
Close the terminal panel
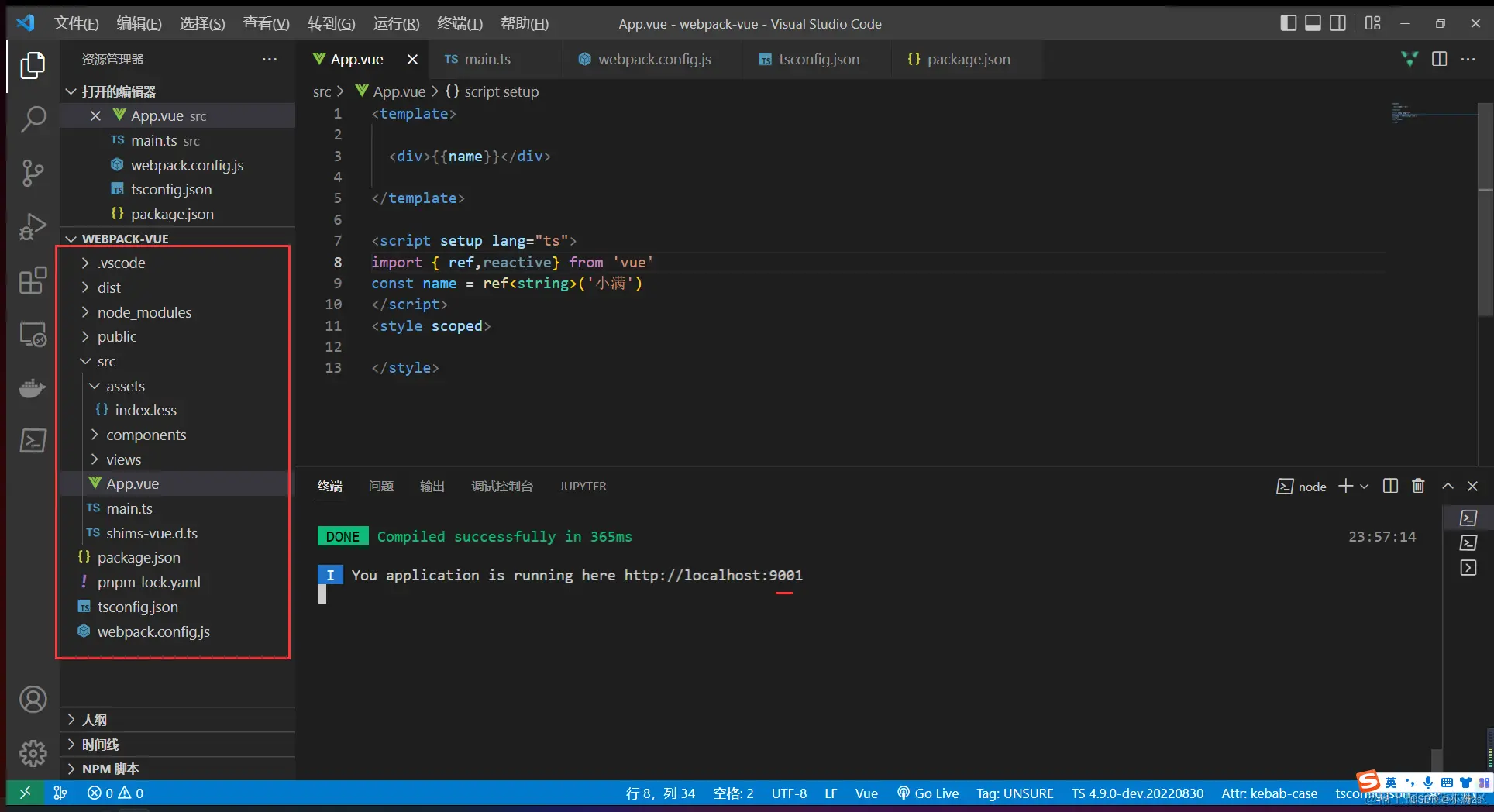click(x=1472, y=486)
